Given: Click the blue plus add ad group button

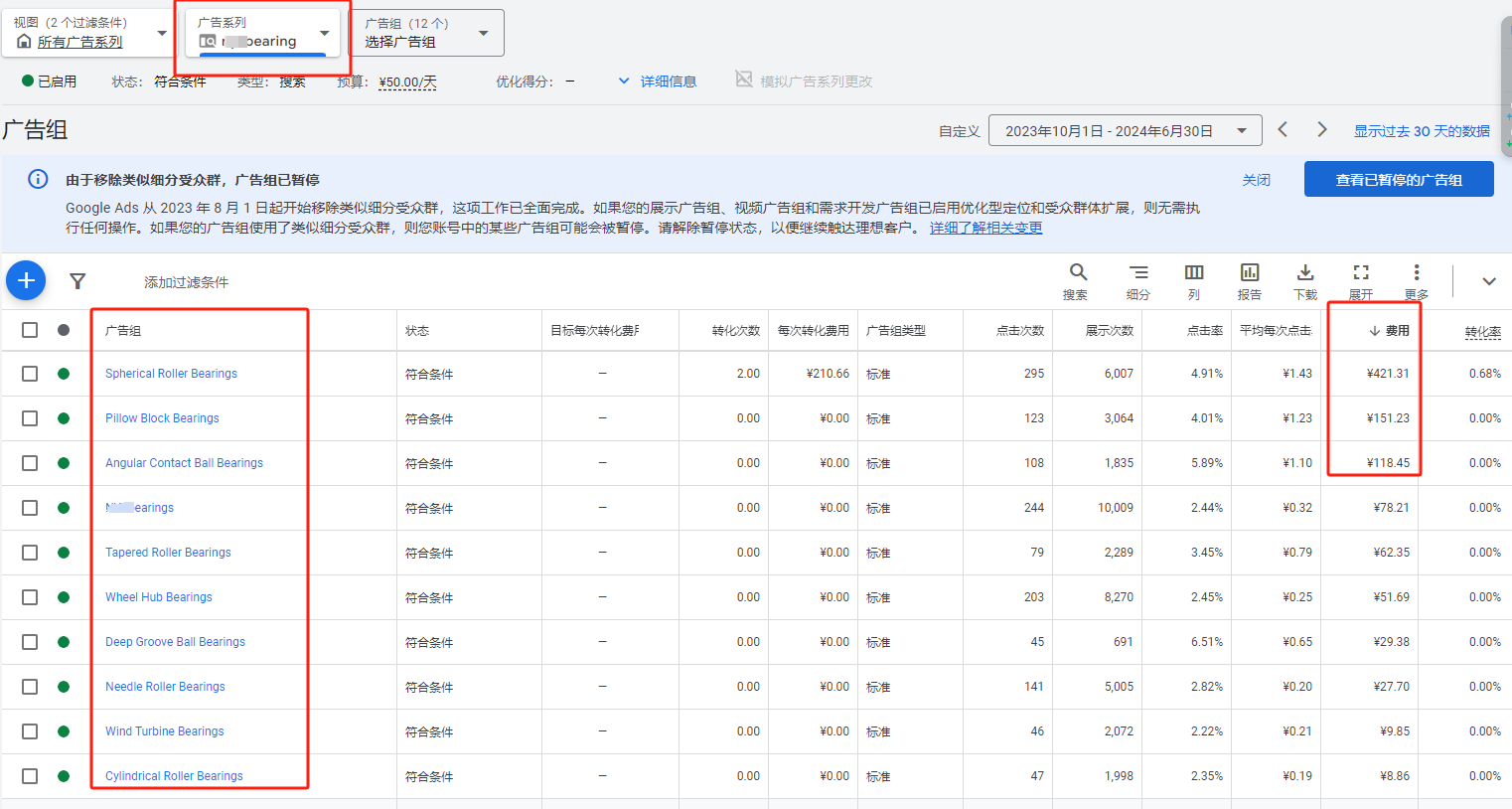Looking at the screenshot, I should point(26,281).
